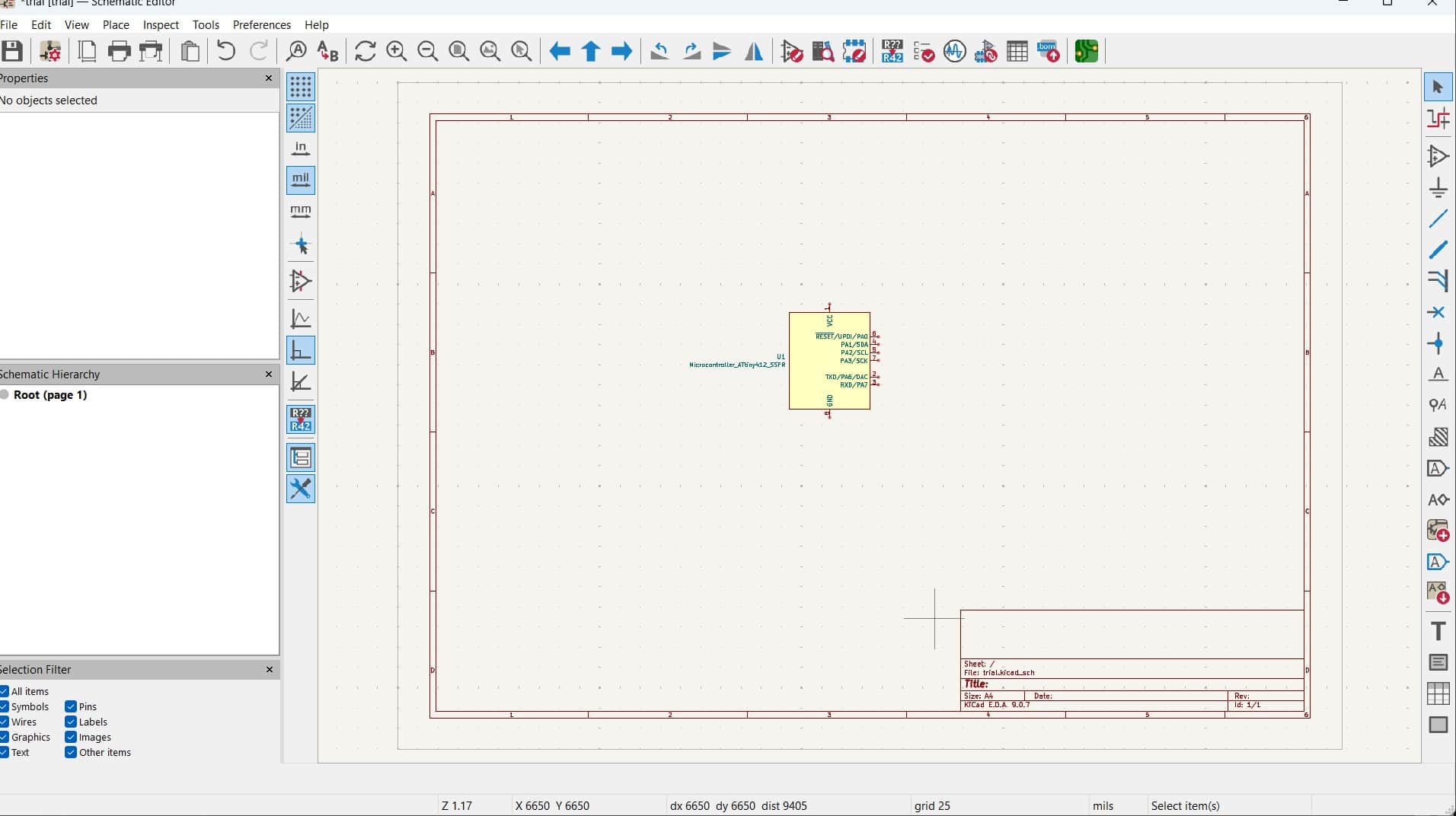The height and width of the screenshot is (816, 1456).
Task: Uncheck the Images filter checkbox
Action: pyautogui.click(x=71, y=737)
